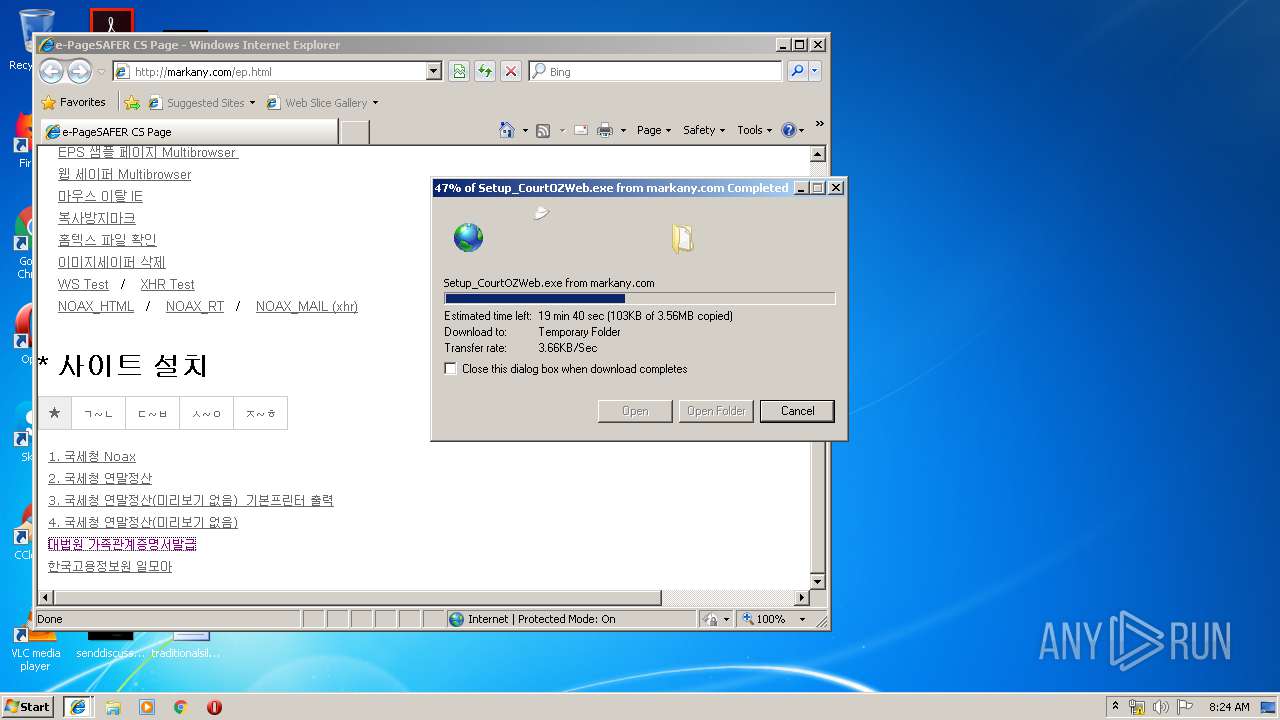Viewport: 1280px width, 720px height.
Task: Cancel the Setup_CourtOZWeb.exe download
Action: click(797, 411)
